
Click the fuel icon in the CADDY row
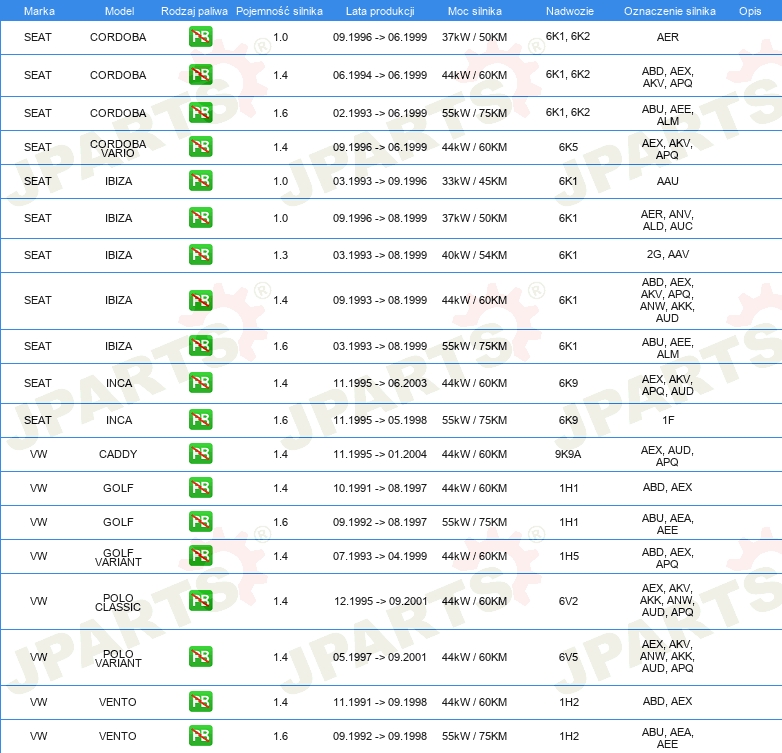tap(200, 454)
